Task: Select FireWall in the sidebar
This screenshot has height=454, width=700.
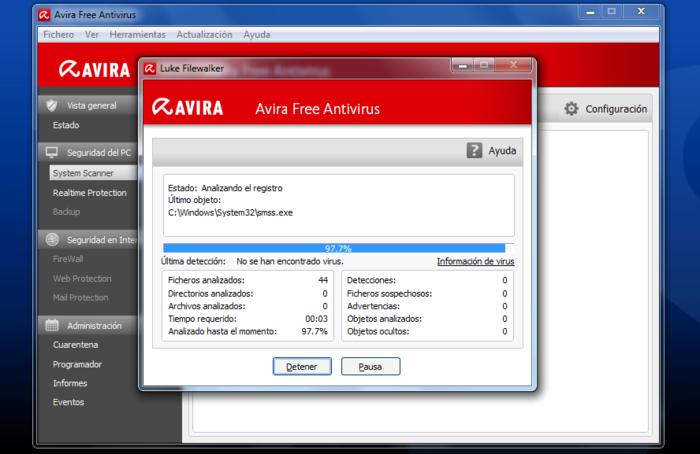Action: (x=68, y=259)
